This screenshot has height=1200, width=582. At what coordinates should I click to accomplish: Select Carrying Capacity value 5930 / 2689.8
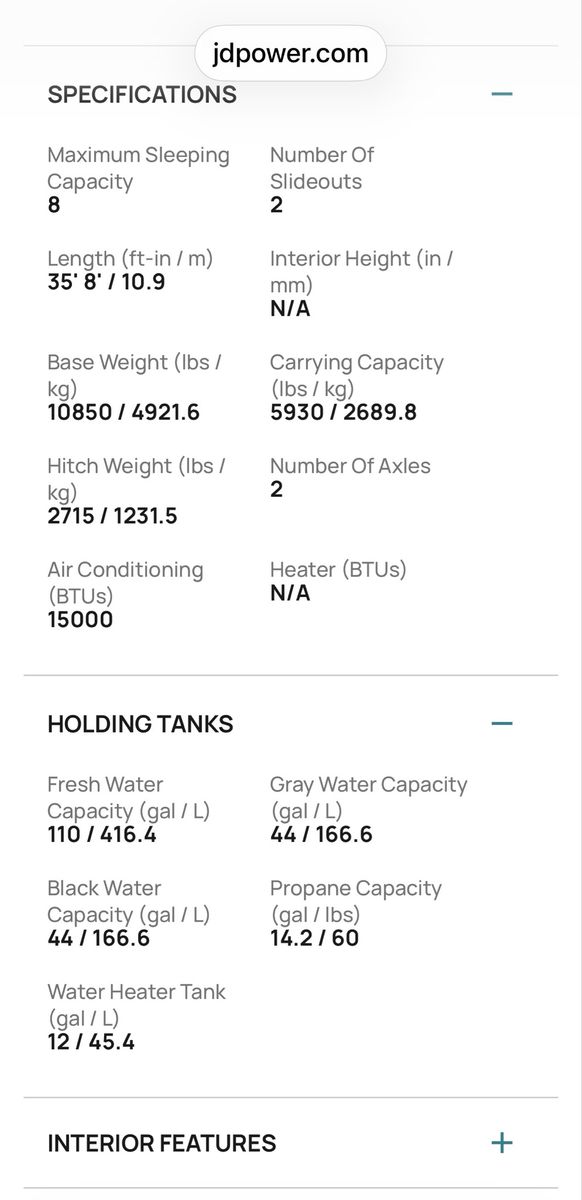click(343, 412)
